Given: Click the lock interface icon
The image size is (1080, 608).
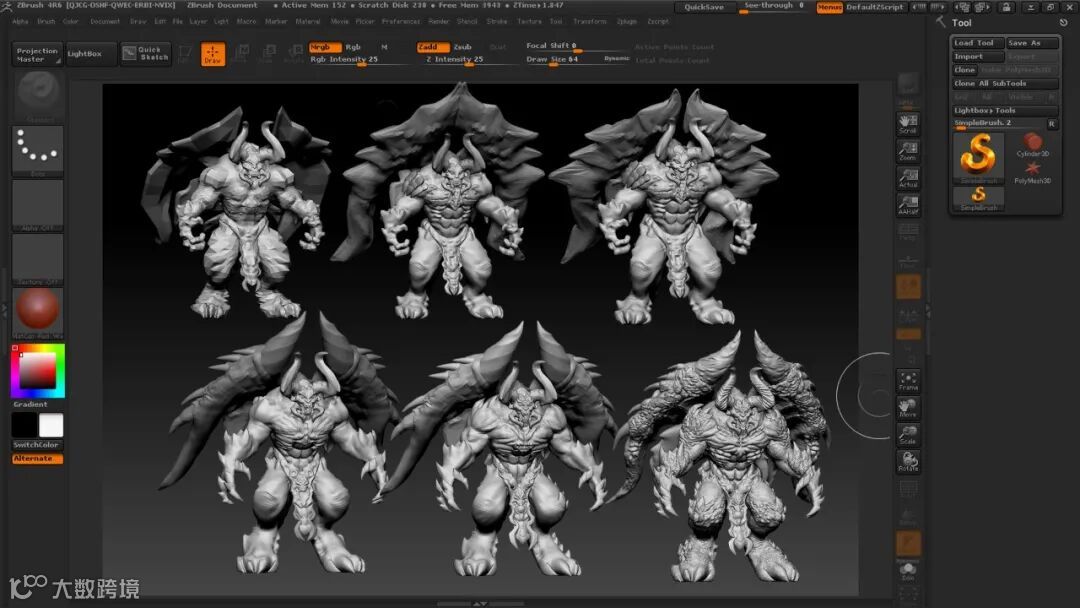Looking at the screenshot, I should pos(1006,7).
